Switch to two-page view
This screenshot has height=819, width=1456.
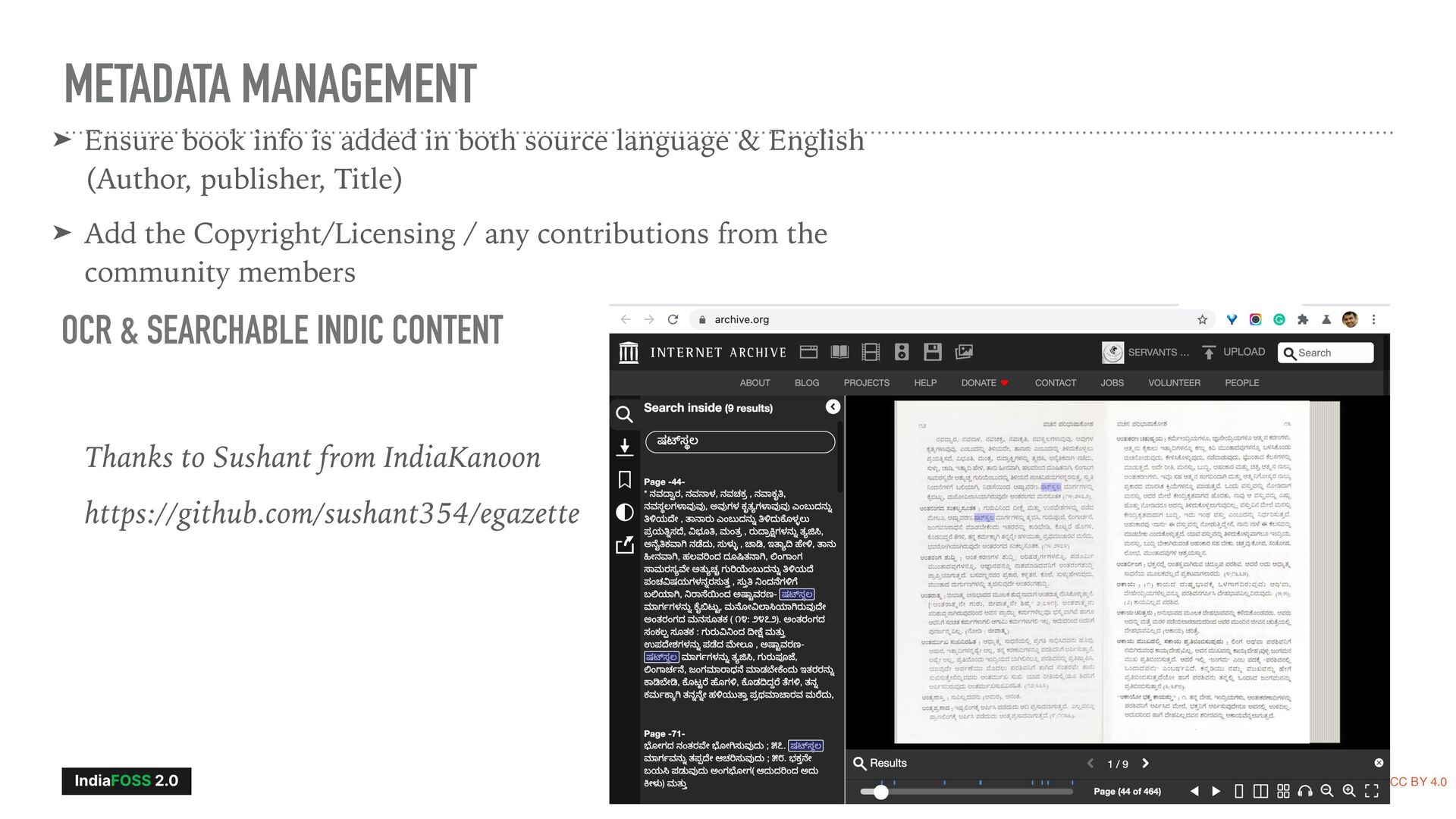[x=1260, y=791]
